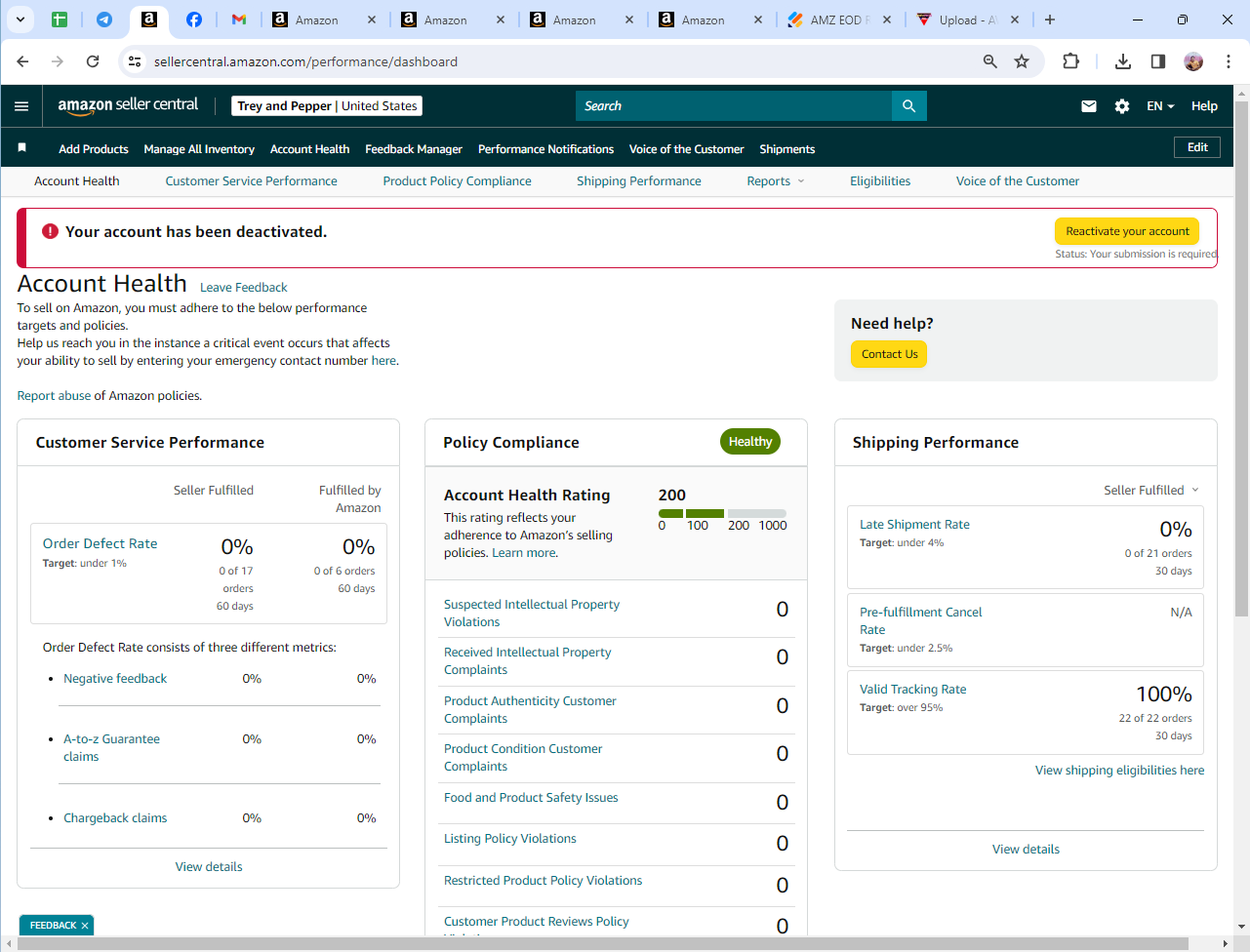Select the Product Policy Compliance sub-tab
This screenshot has width=1250, height=952.
(x=458, y=181)
